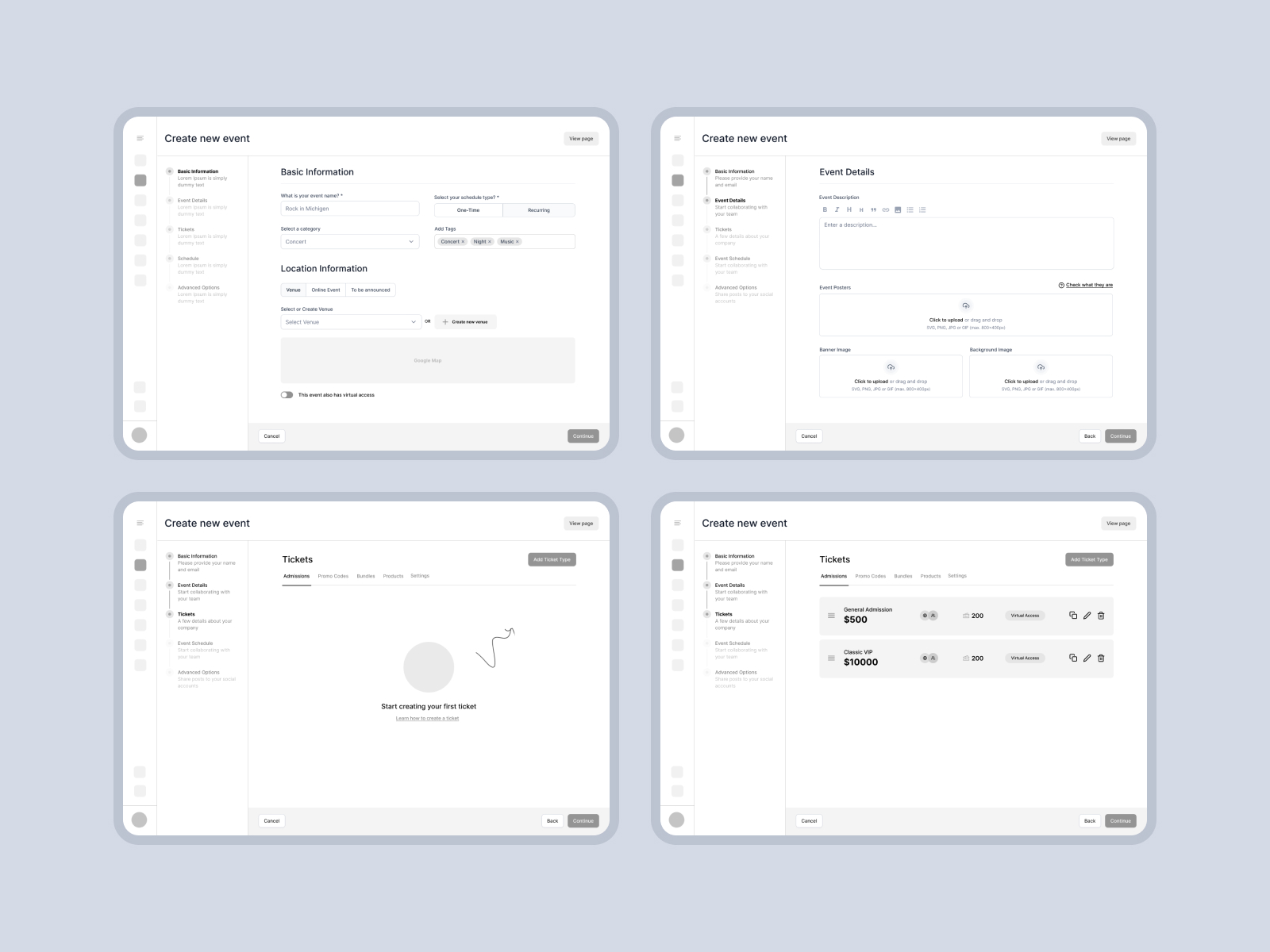Open the Select a category dropdown
This screenshot has width=1270, height=952.
[349, 242]
